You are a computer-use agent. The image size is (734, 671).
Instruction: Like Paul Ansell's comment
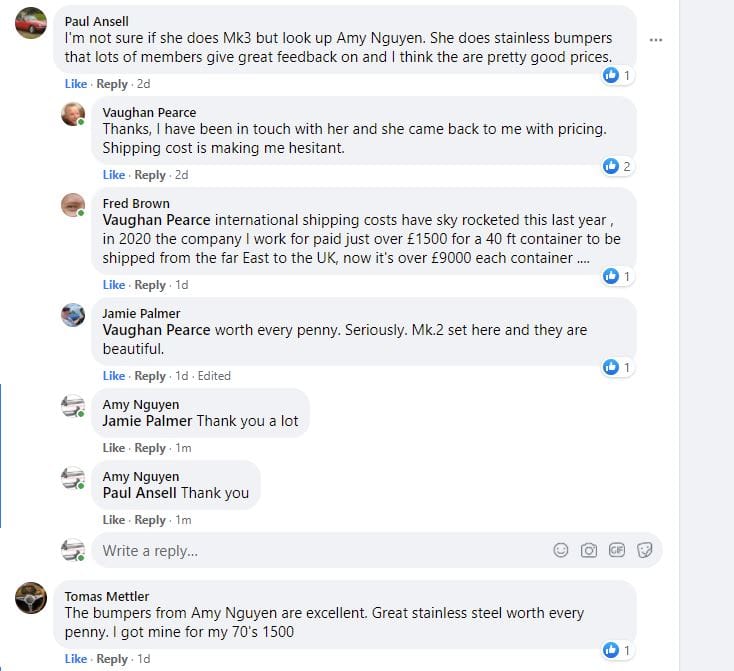(76, 84)
